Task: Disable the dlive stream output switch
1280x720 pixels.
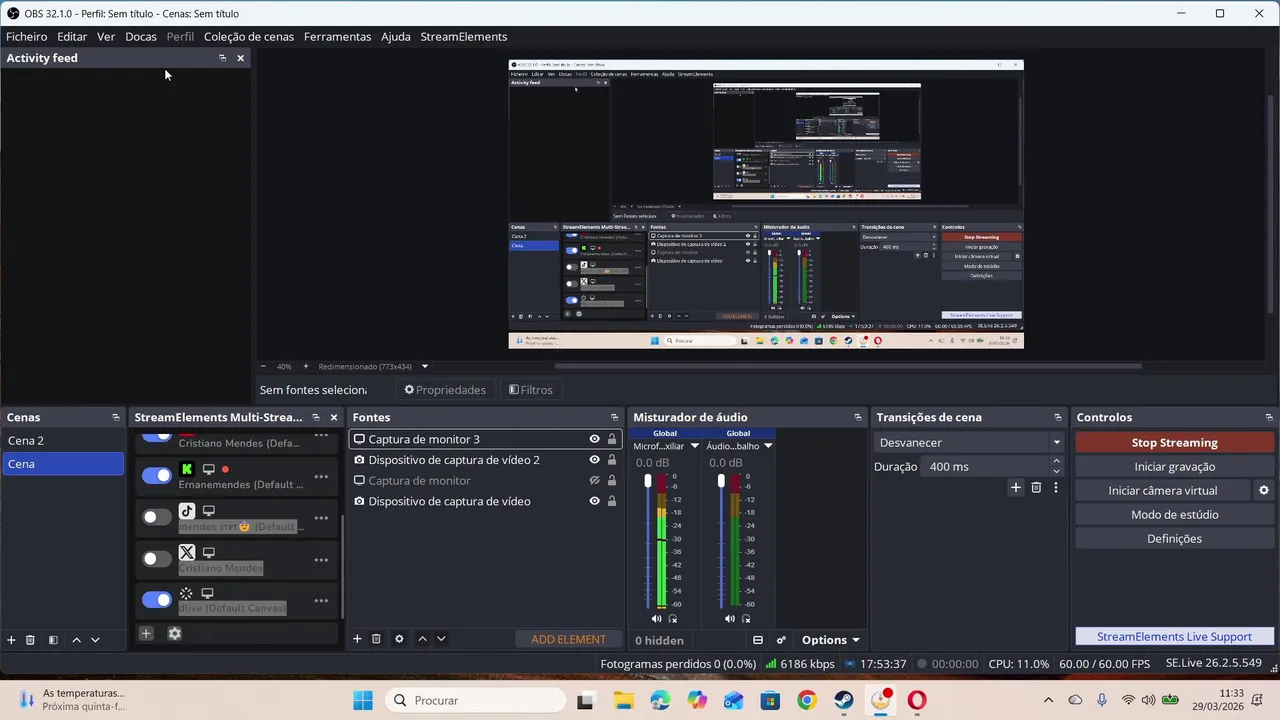Action: pos(157,600)
